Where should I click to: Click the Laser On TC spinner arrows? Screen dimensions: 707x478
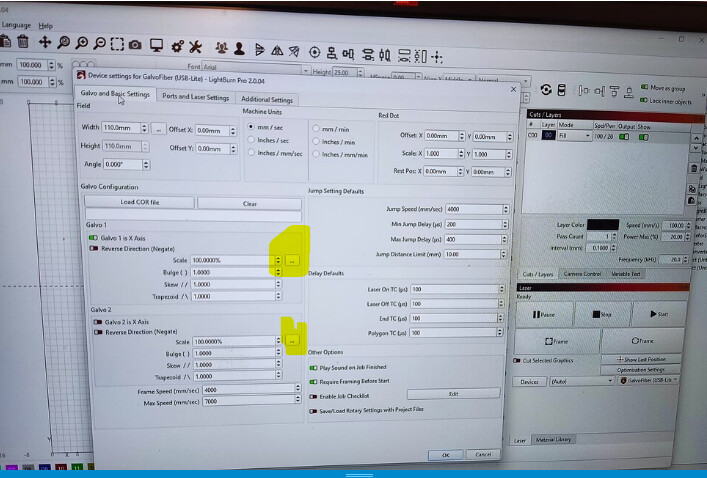(501, 289)
